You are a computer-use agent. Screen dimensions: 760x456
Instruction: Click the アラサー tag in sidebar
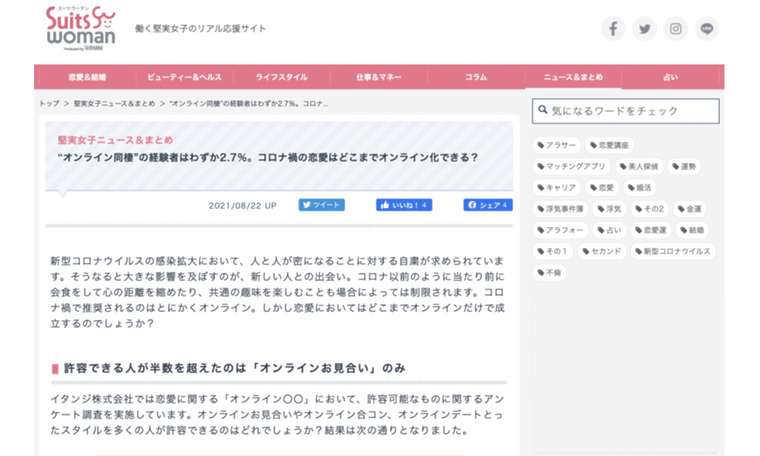[x=557, y=145]
